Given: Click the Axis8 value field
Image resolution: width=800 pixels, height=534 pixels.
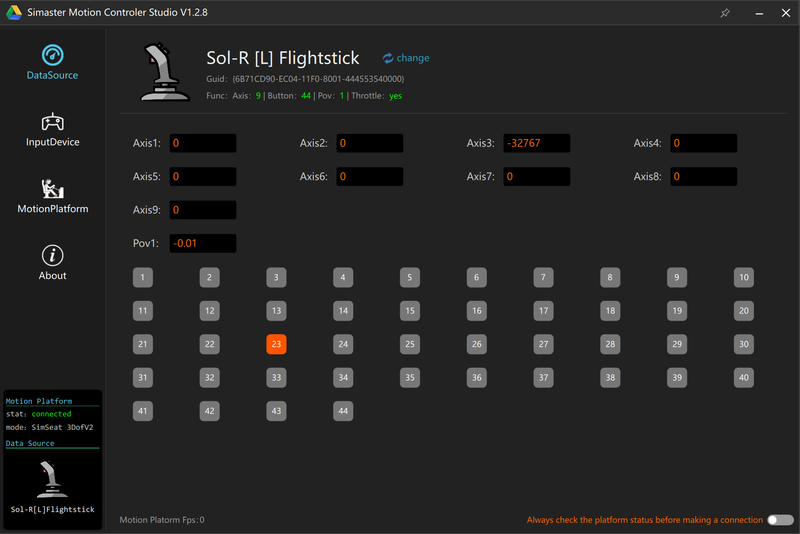Looking at the screenshot, I should pos(703,176).
